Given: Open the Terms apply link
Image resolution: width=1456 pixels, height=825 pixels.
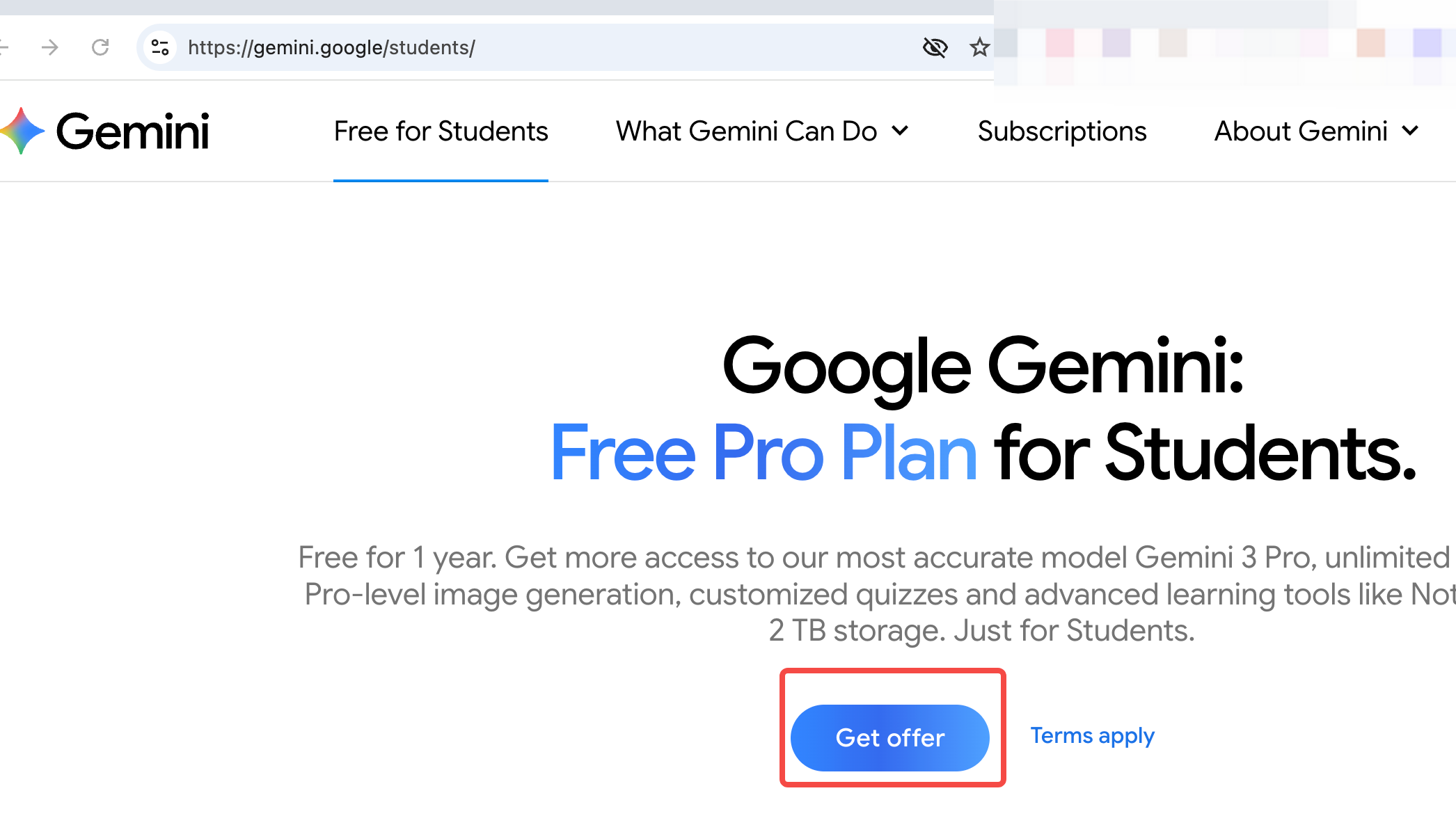Looking at the screenshot, I should [1092, 736].
